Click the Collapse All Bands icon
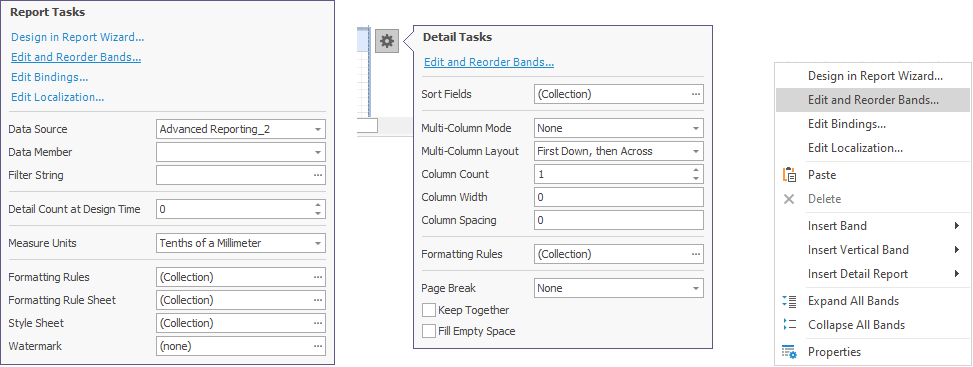 789,325
